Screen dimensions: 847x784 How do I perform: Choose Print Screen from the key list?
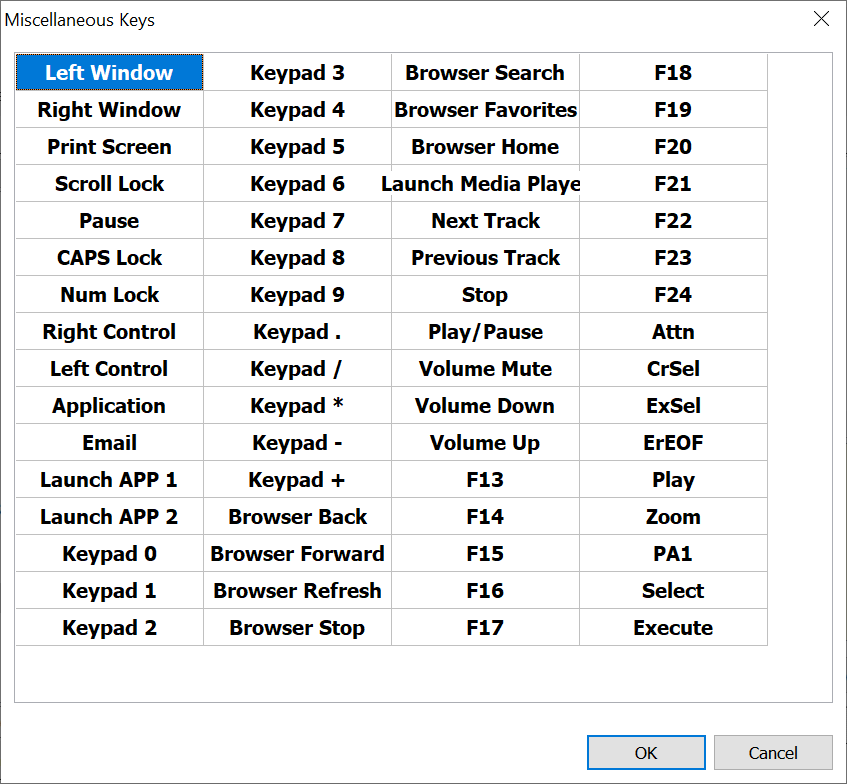pos(109,147)
